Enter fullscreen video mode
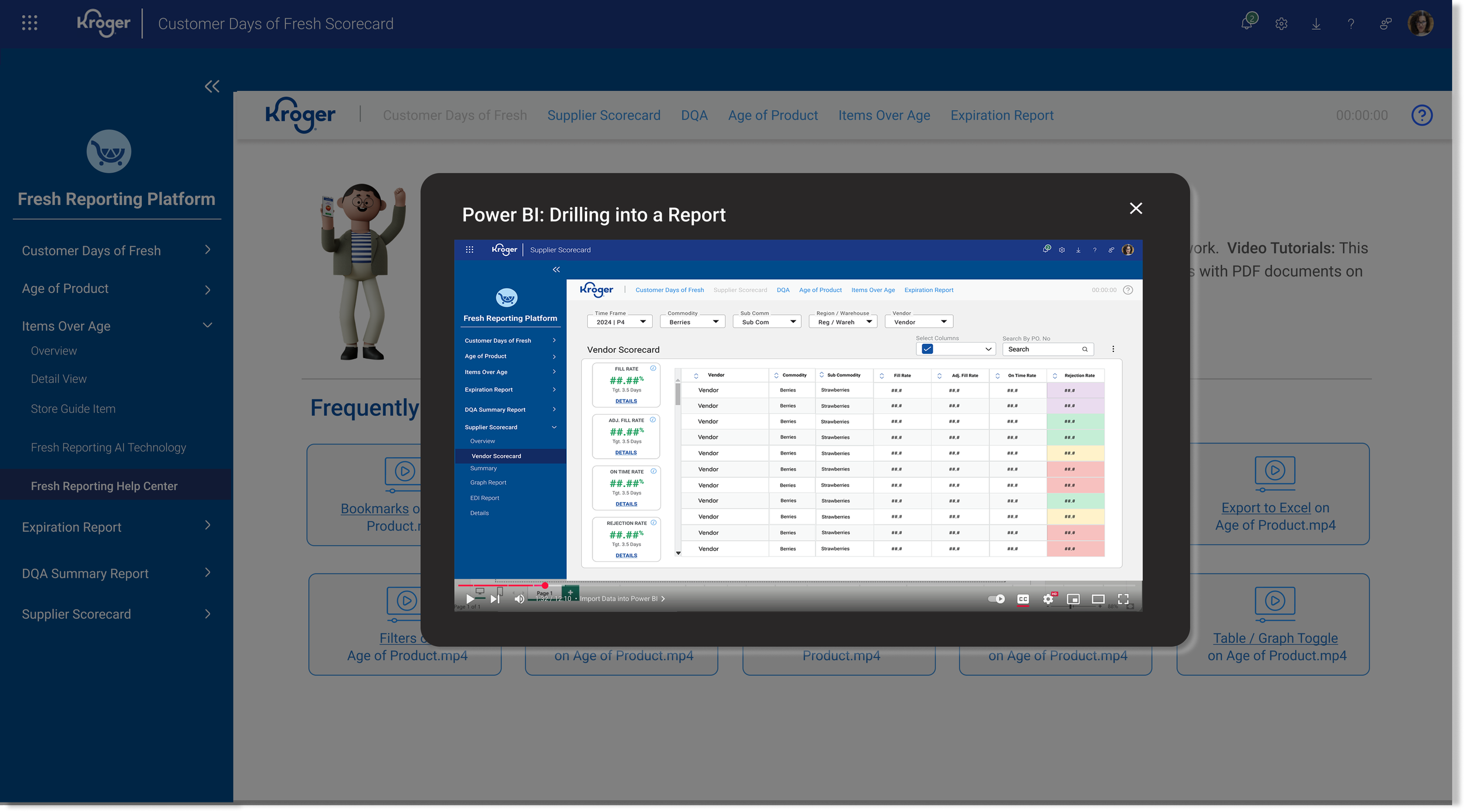 click(x=1123, y=599)
